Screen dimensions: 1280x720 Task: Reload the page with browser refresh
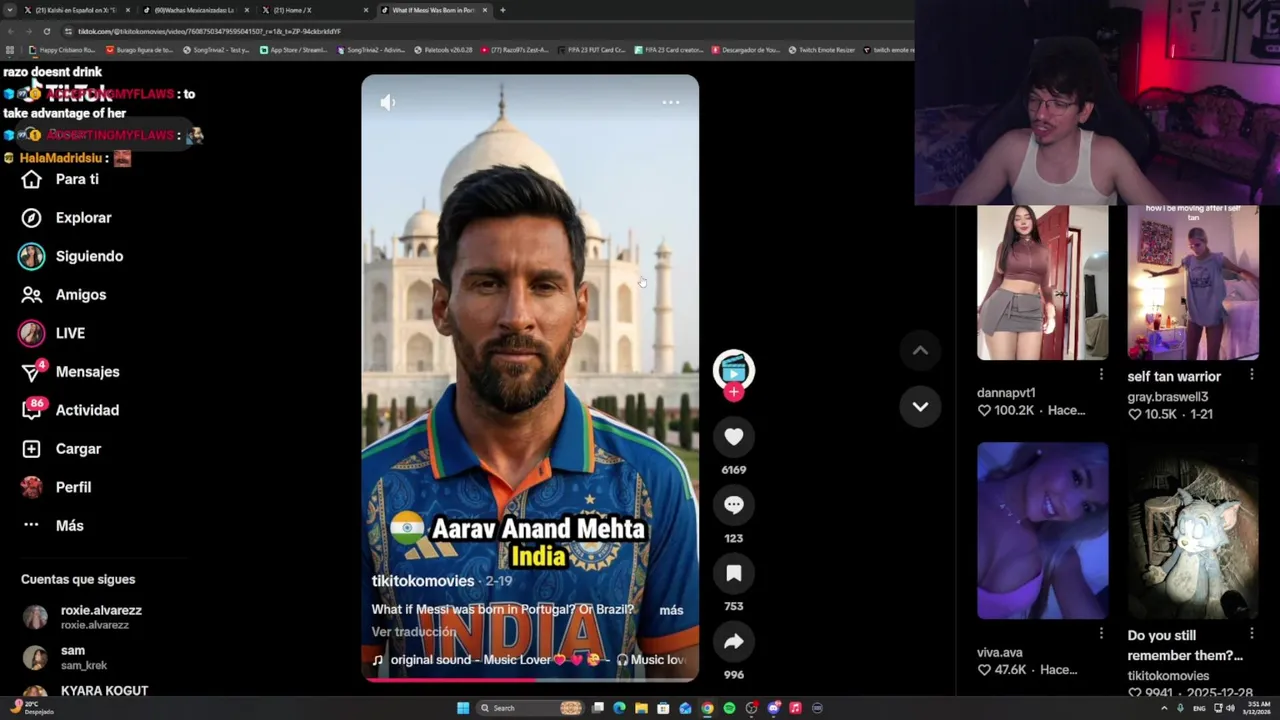[x=46, y=31]
